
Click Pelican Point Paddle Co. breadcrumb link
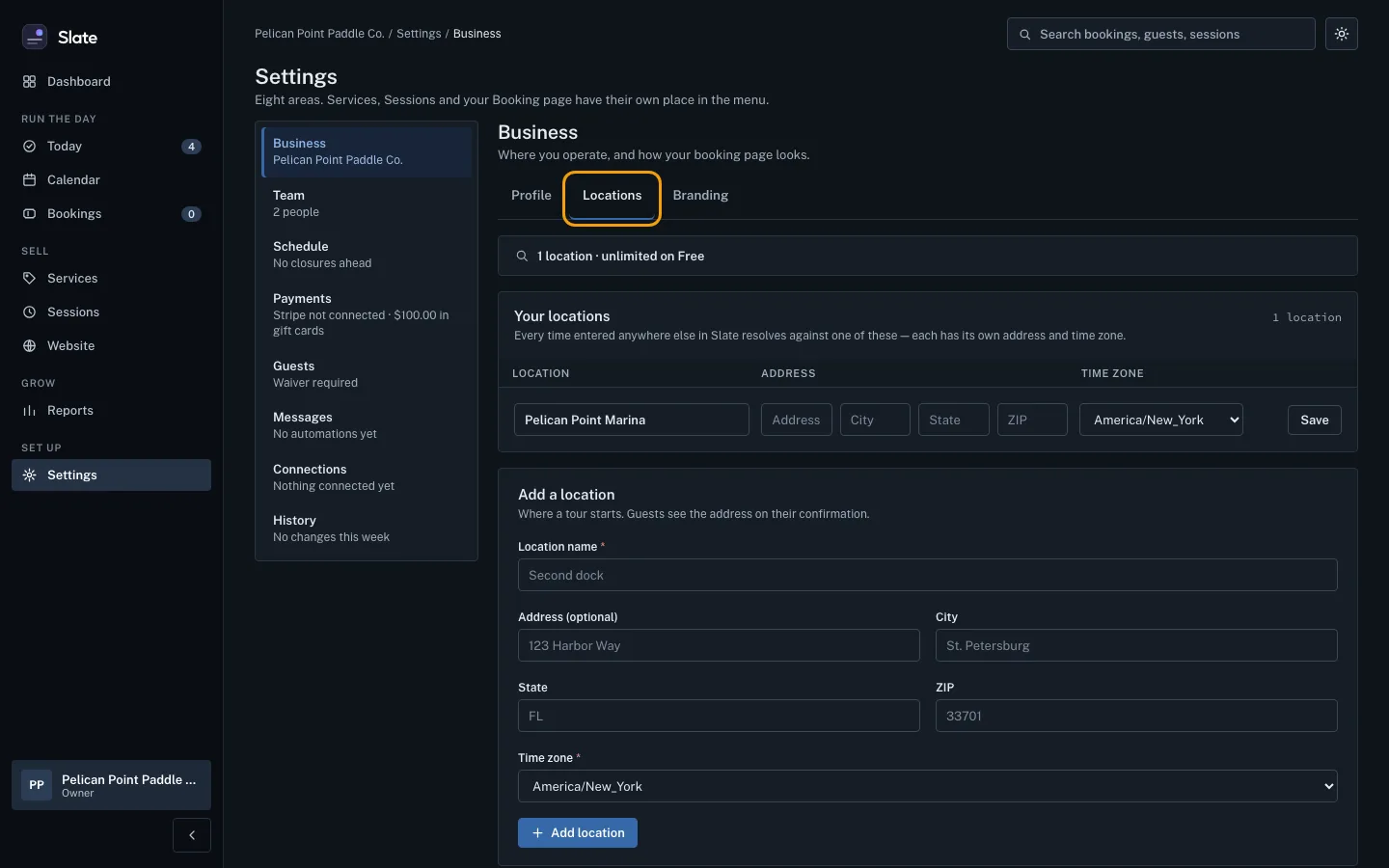tap(319, 34)
